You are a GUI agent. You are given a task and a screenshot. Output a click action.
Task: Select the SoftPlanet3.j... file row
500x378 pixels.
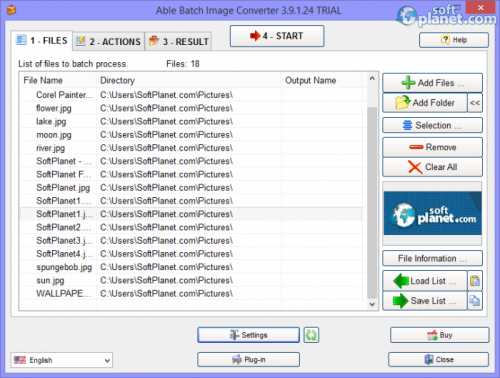click(x=191, y=240)
